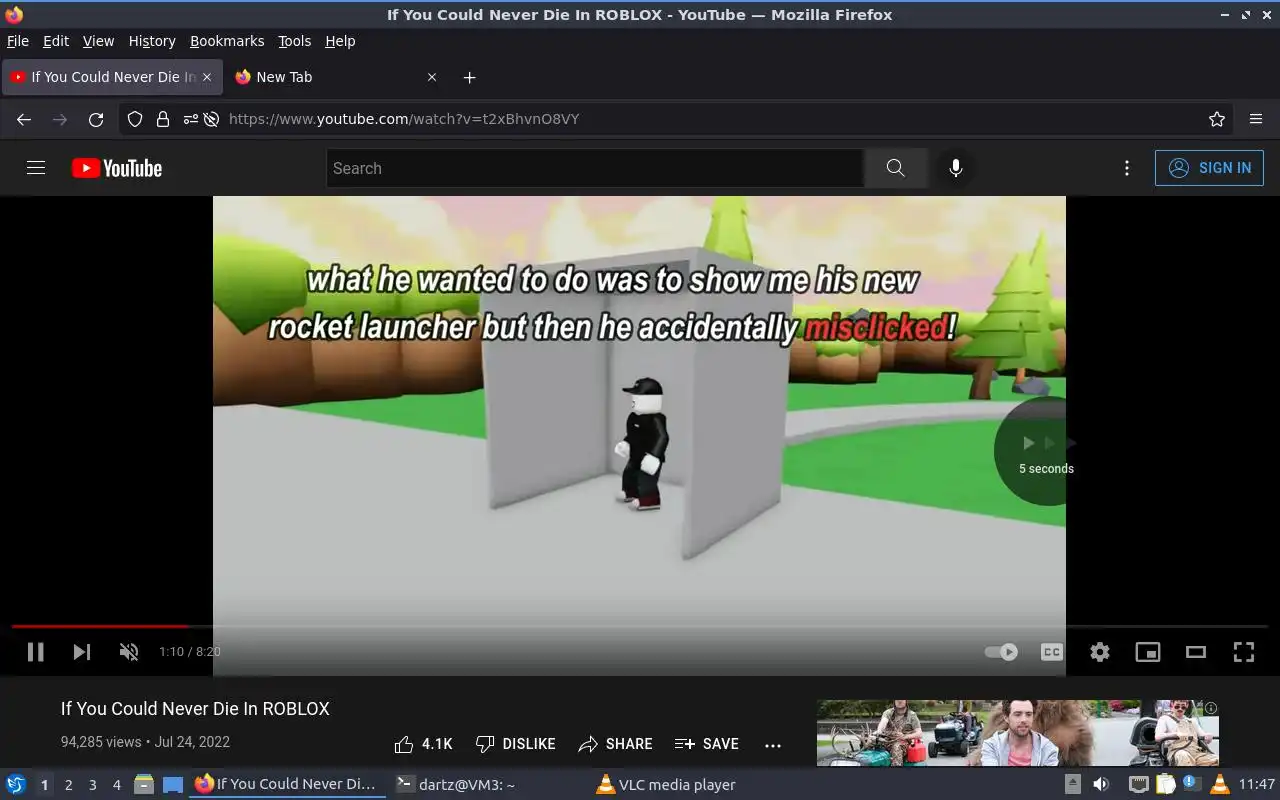Viewport: 1280px width, 800px height.
Task: Start voice search with the microphone
Action: pos(956,168)
